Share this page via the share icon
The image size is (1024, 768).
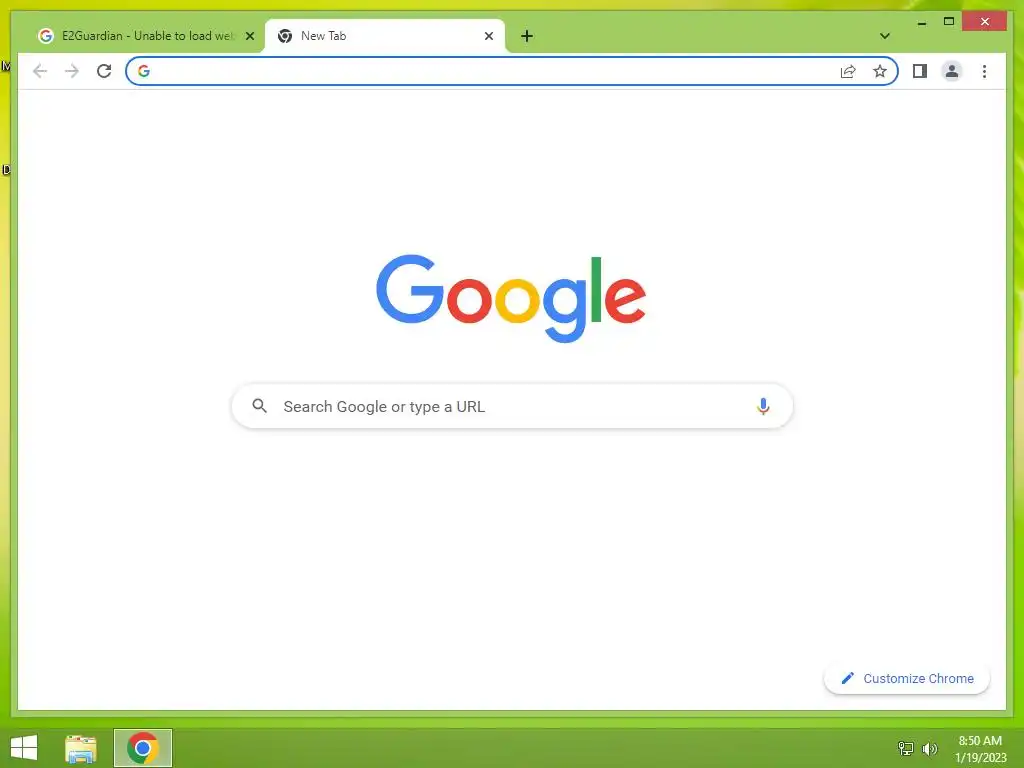848,71
